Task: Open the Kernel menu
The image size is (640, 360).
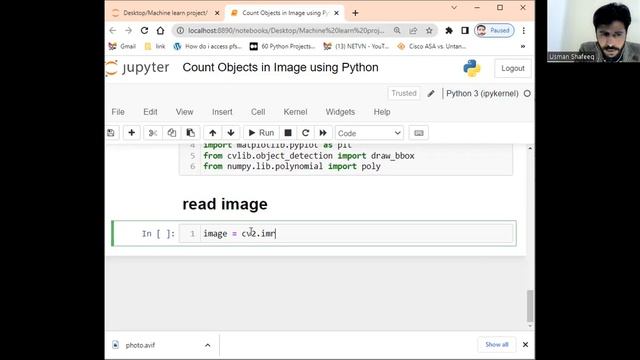Action: pos(295,112)
